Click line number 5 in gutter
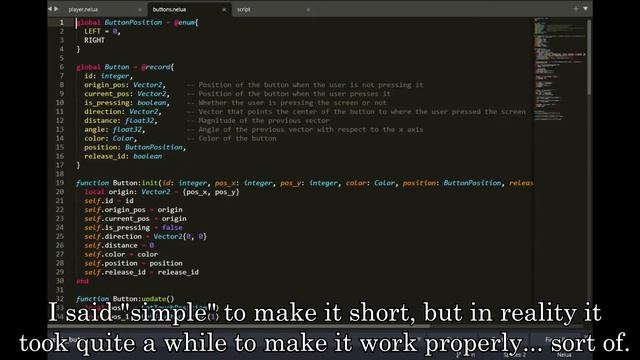The width and height of the screenshot is (640, 360). (62, 58)
